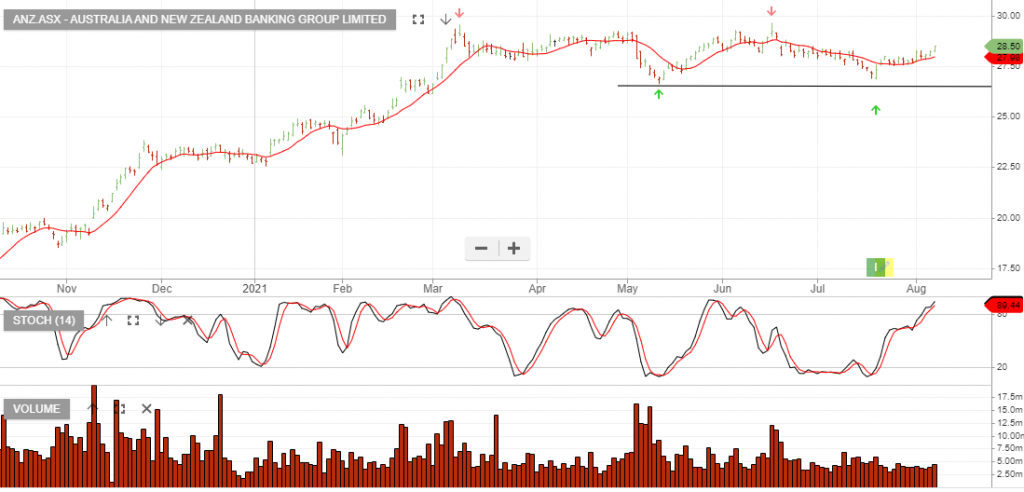Click the 15.0m volume axis label
The image size is (1024, 492).
1008,410
